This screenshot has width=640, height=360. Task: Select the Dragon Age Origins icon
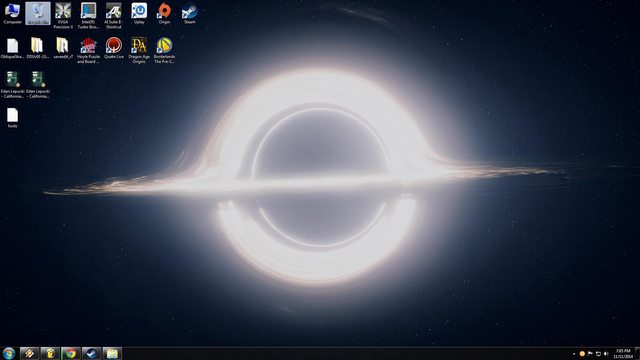click(139, 50)
